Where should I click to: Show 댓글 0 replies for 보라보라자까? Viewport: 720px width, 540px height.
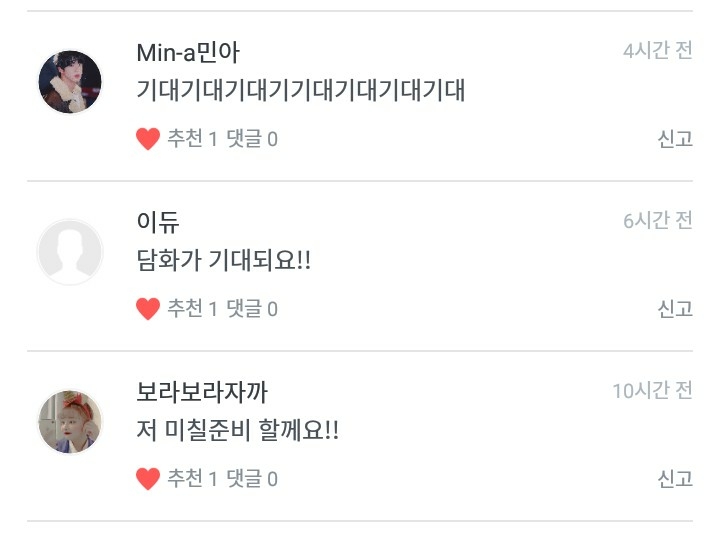(252, 480)
